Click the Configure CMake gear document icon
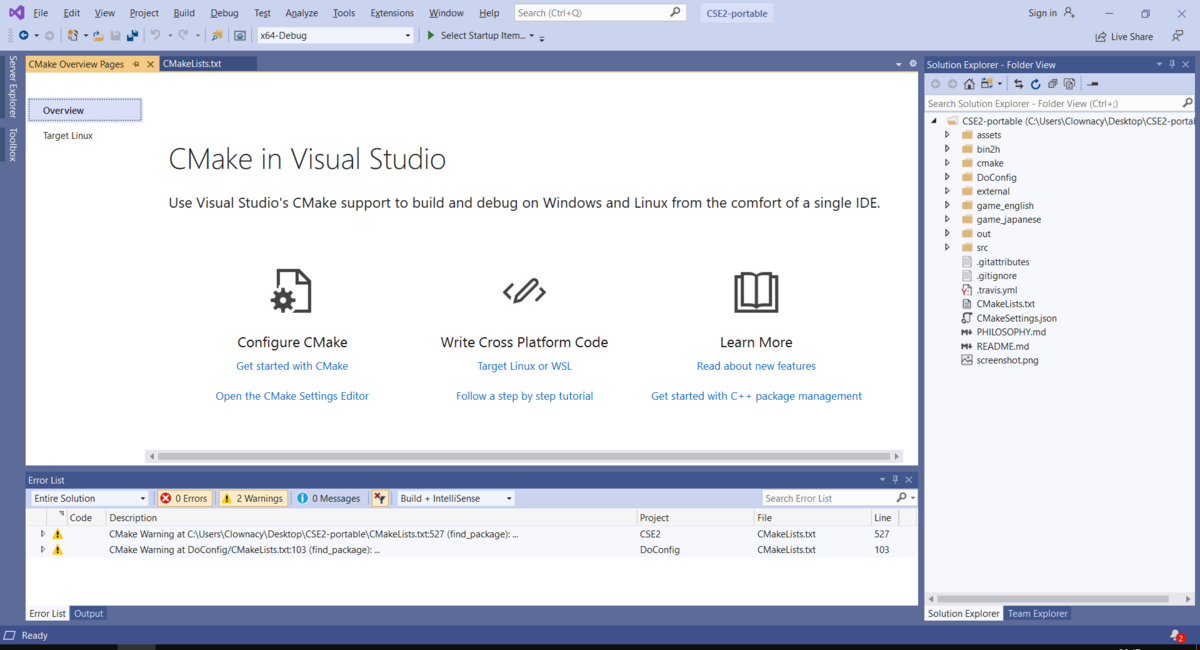Image resolution: width=1200 pixels, height=650 pixels. [291, 291]
